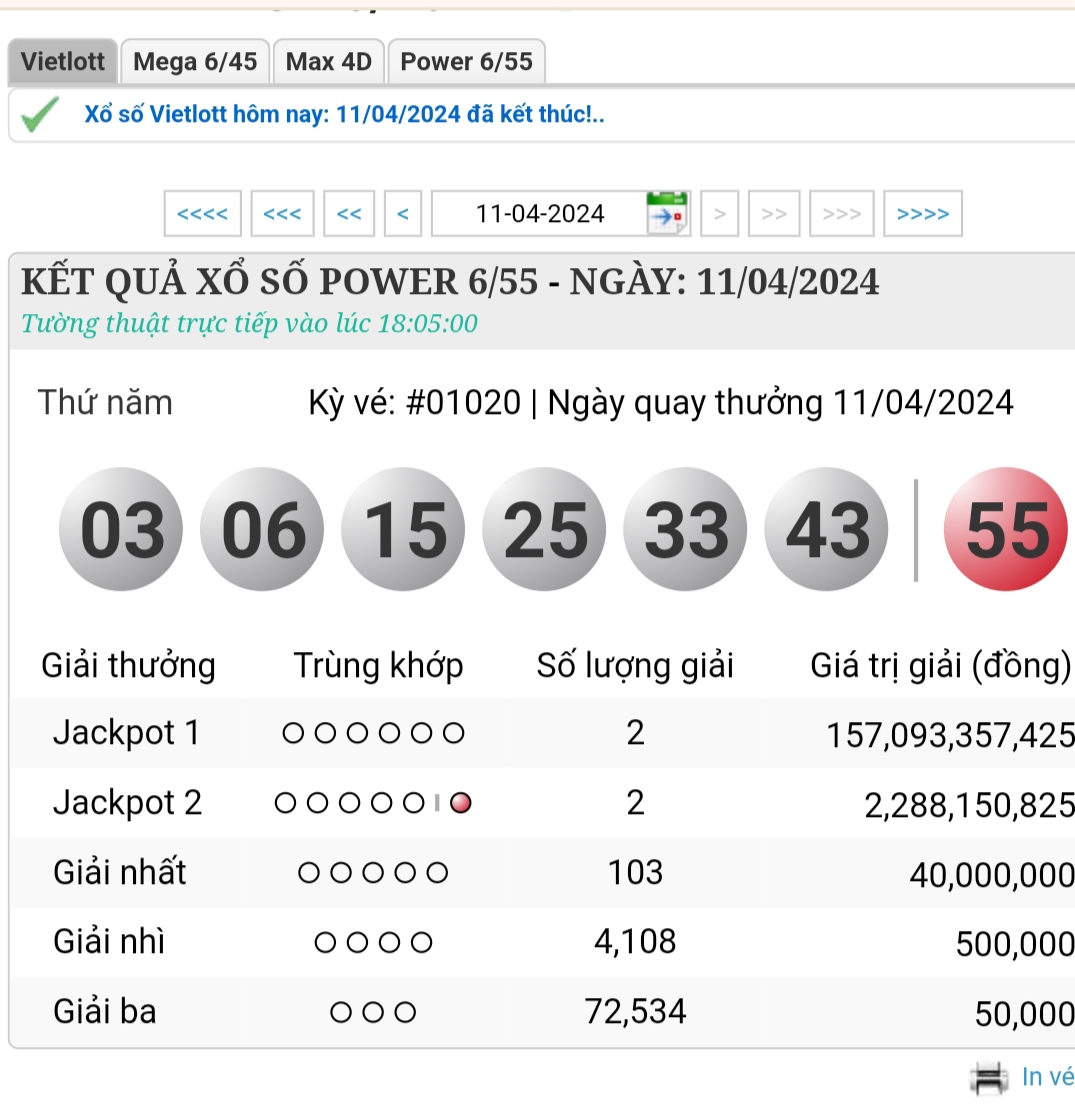This screenshot has height=1110, width=1075.
Task: Click the prize value 157,093,357,425
Action: [950, 735]
